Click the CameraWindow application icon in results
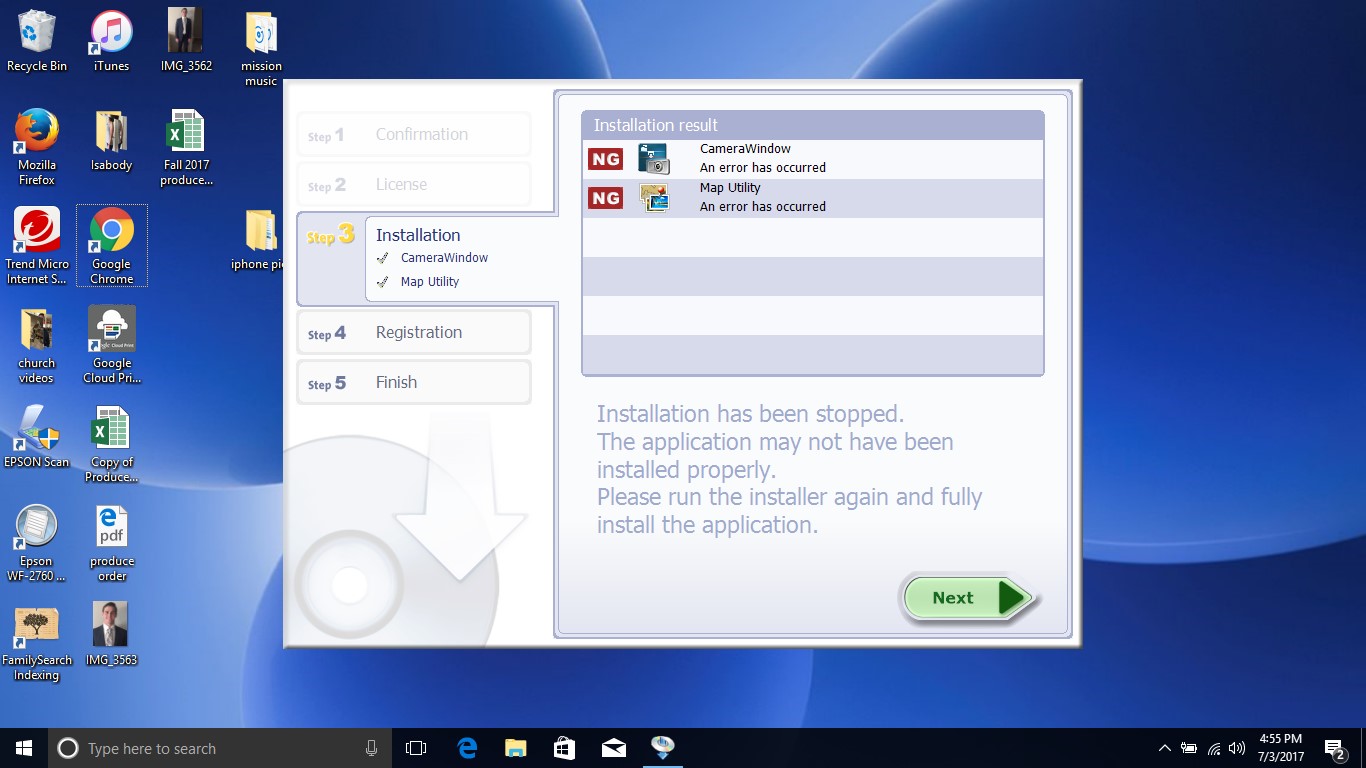The height and width of the screenshot is (768, 1366). click(x=654, y=157)
